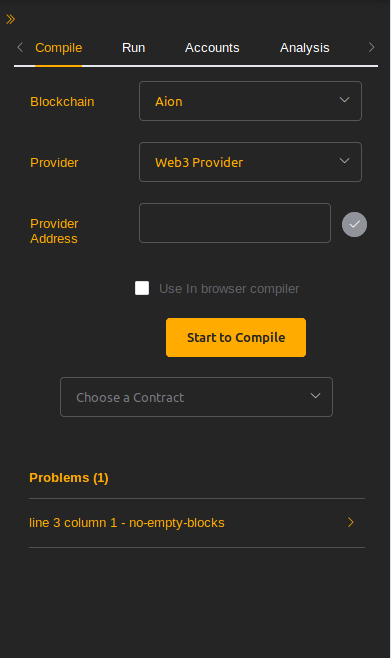Click the Use In browser compiler label
Viewport: 391px width, 658px height.
coord(229,289)
